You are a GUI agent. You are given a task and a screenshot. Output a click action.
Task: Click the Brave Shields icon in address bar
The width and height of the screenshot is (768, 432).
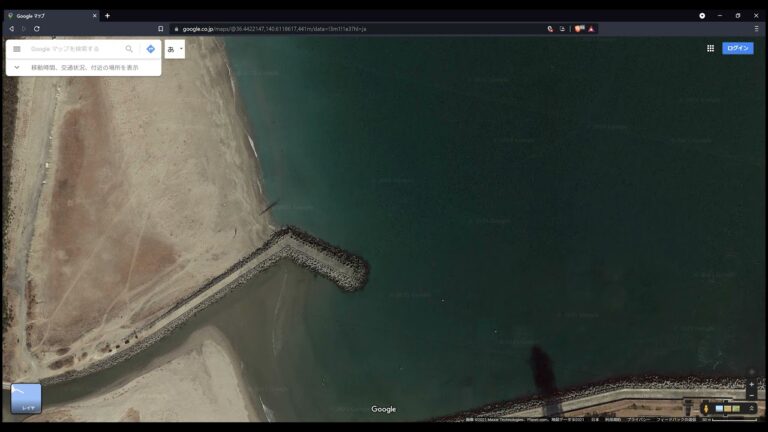click(579, 29)
